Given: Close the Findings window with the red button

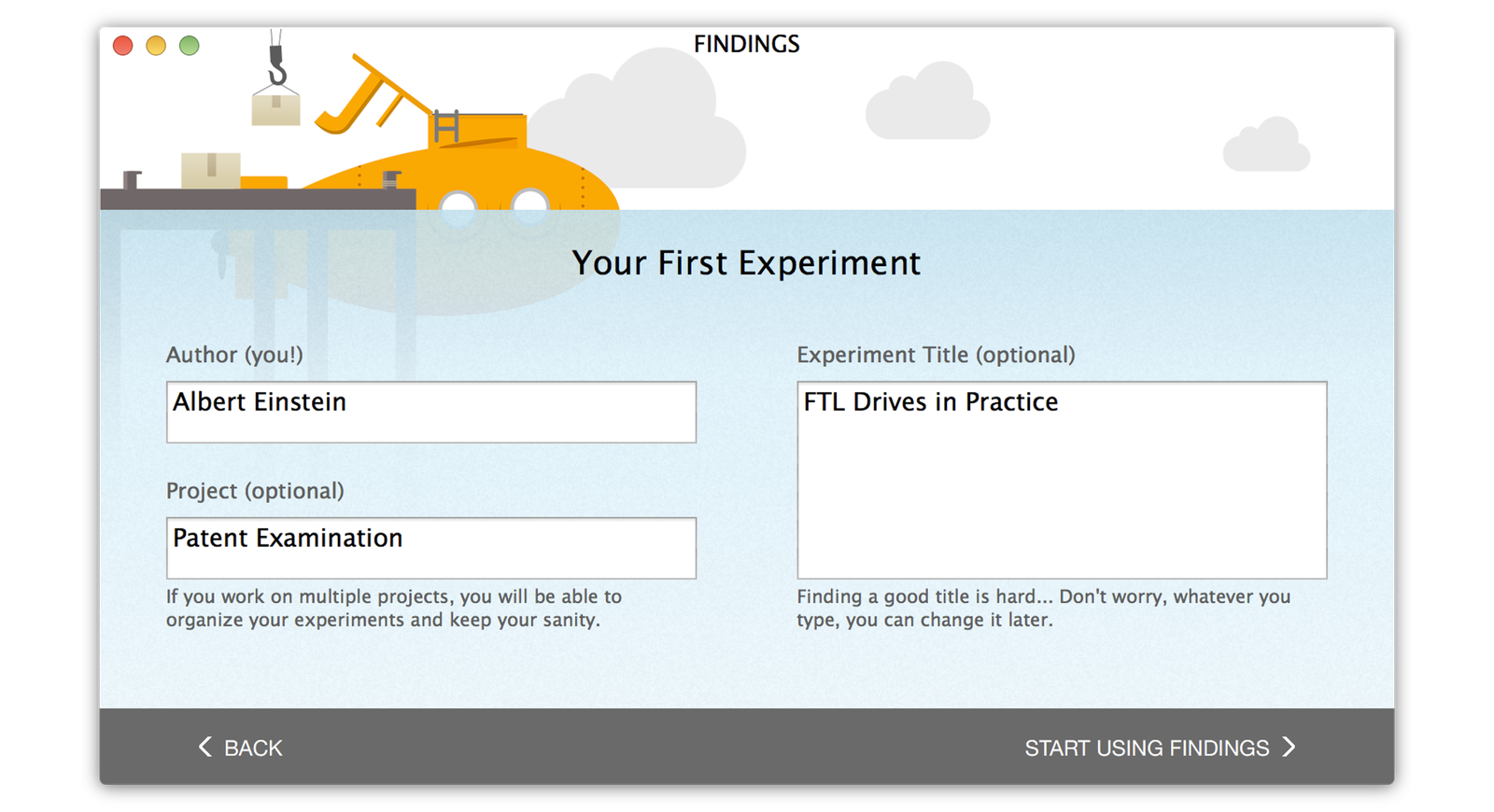Looking at the screenshot, I should [123, 46].
